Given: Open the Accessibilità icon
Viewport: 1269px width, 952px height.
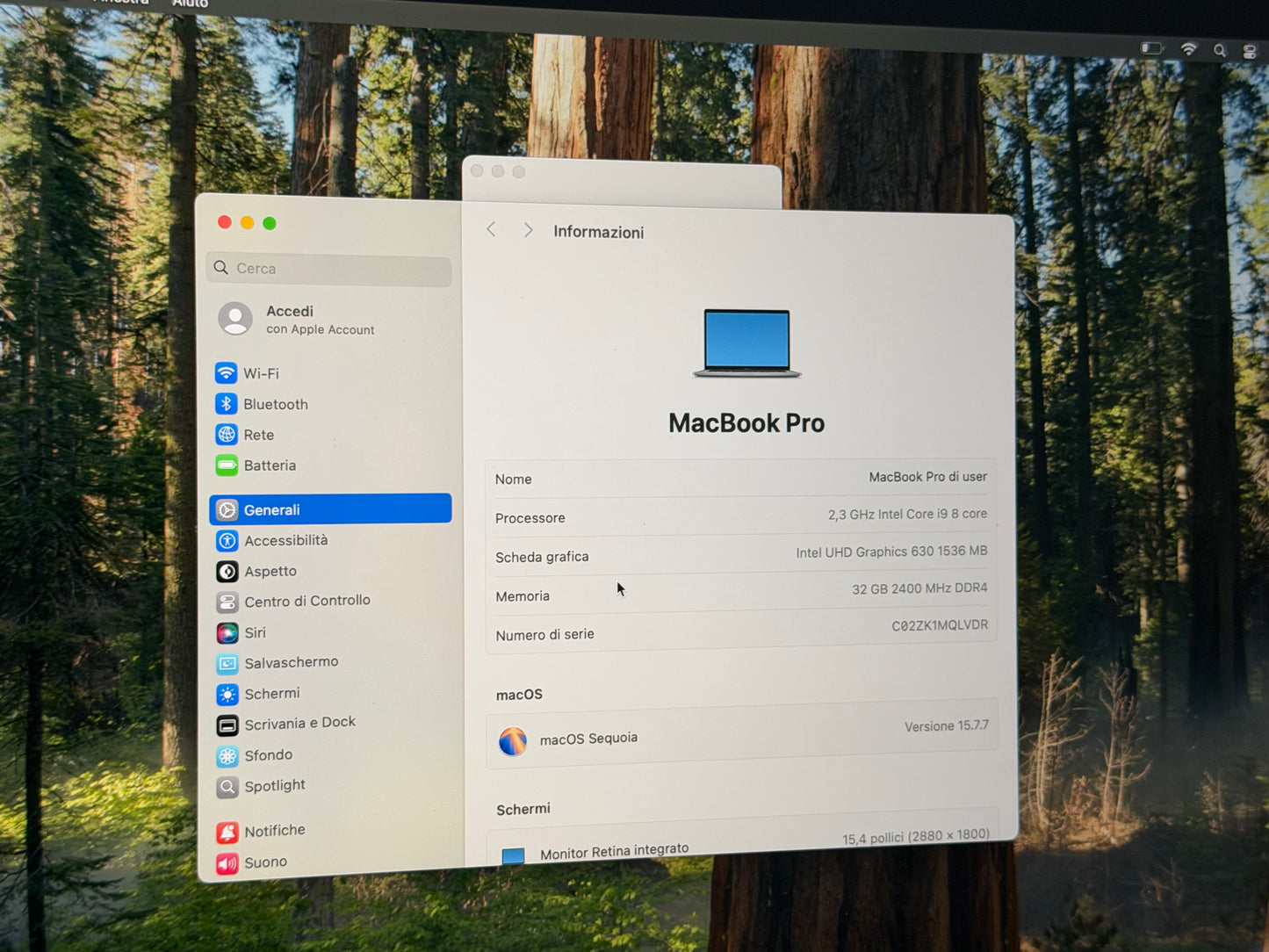Looking at the screenshot, I should [x=227, y=540].
